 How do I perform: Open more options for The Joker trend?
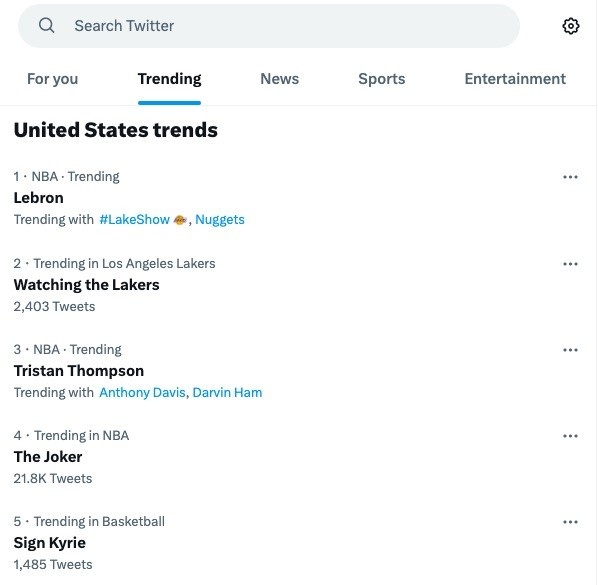coord(570,436)
